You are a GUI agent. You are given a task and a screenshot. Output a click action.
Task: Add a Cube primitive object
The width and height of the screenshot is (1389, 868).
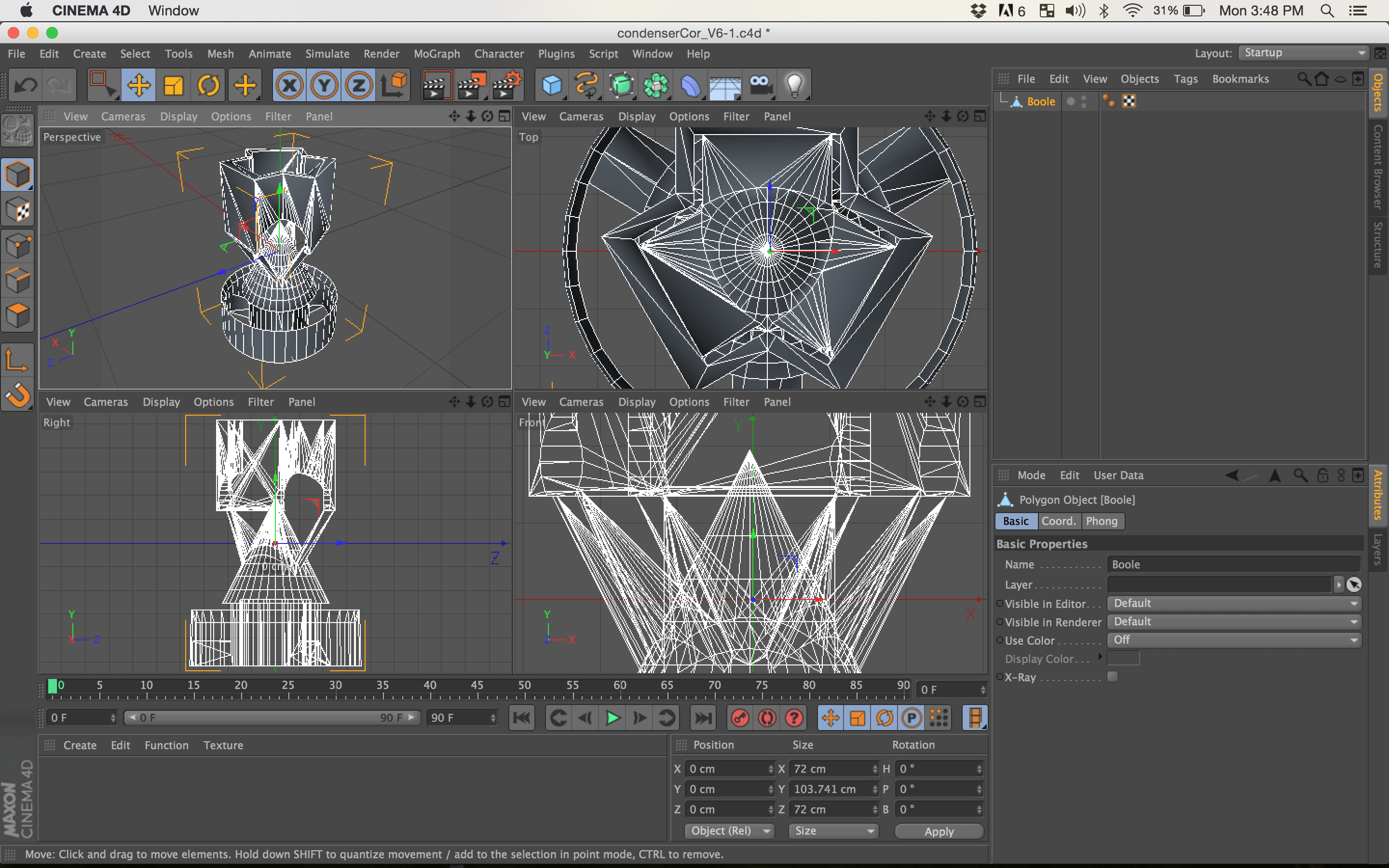click(552, 85)
